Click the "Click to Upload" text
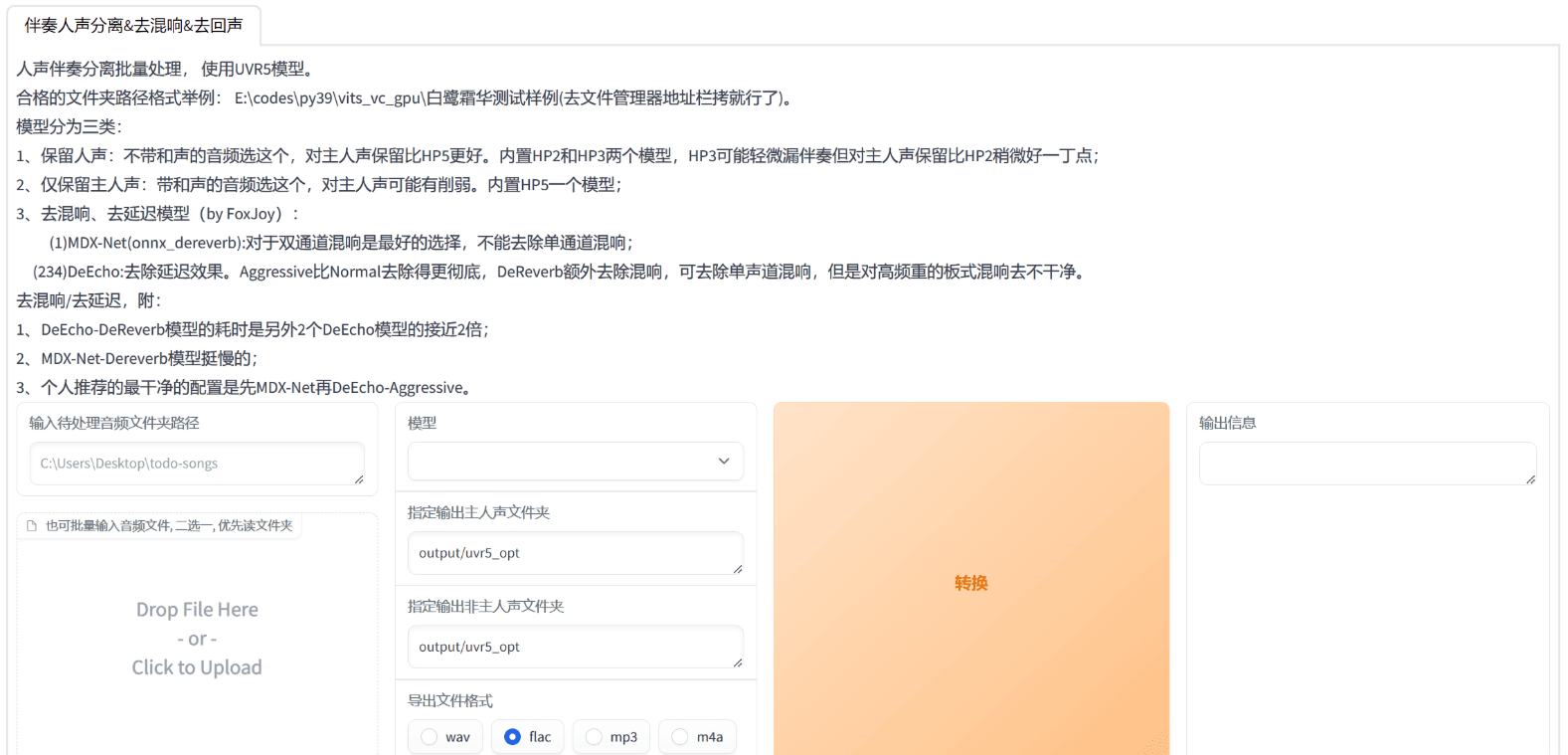The width and height of the screenshot is (1568, 755). (x=197, y=667)
